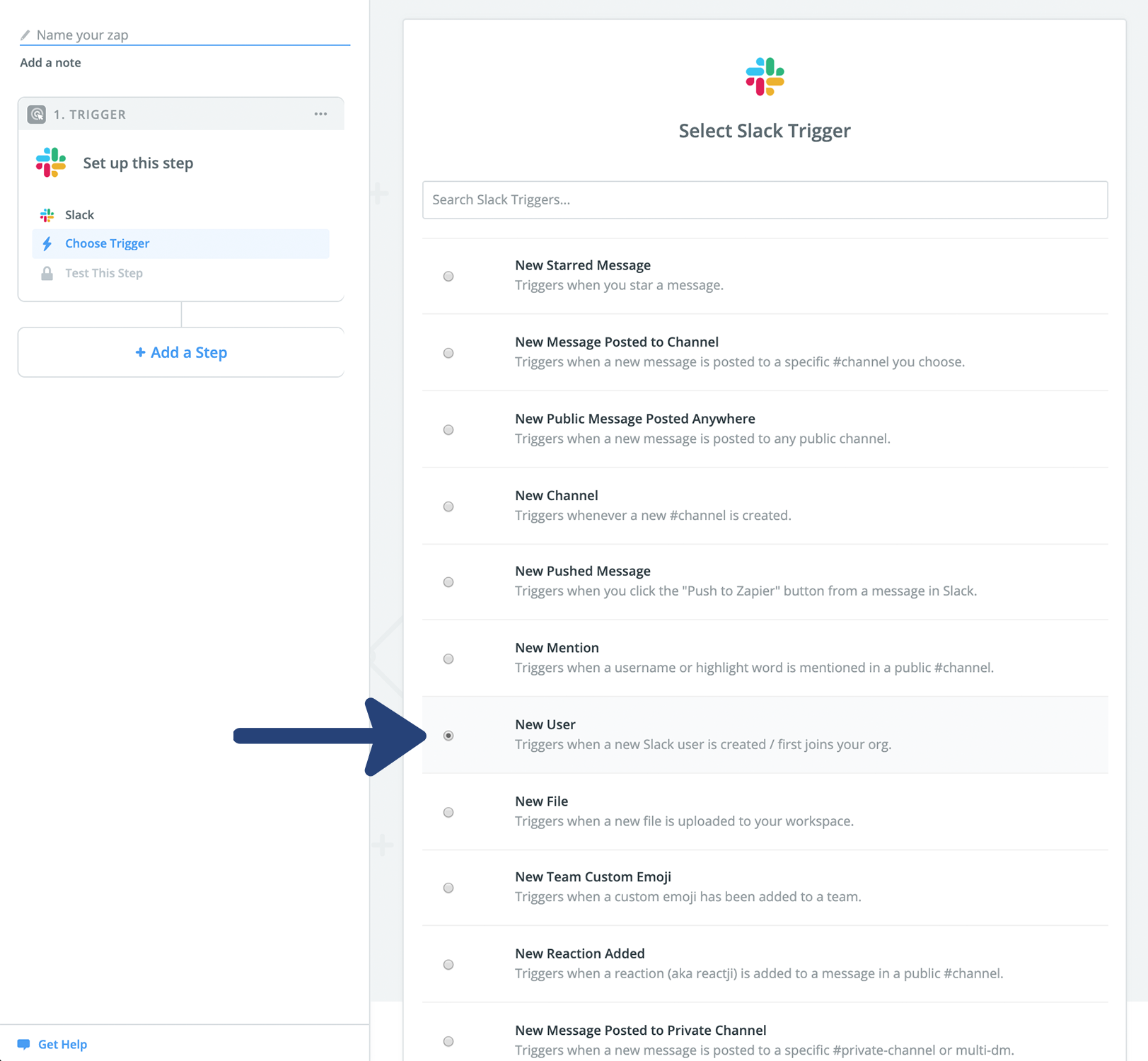Select the New Message Posted to Channel radio
The image size is (1148, 1061).
pos(448,353)
